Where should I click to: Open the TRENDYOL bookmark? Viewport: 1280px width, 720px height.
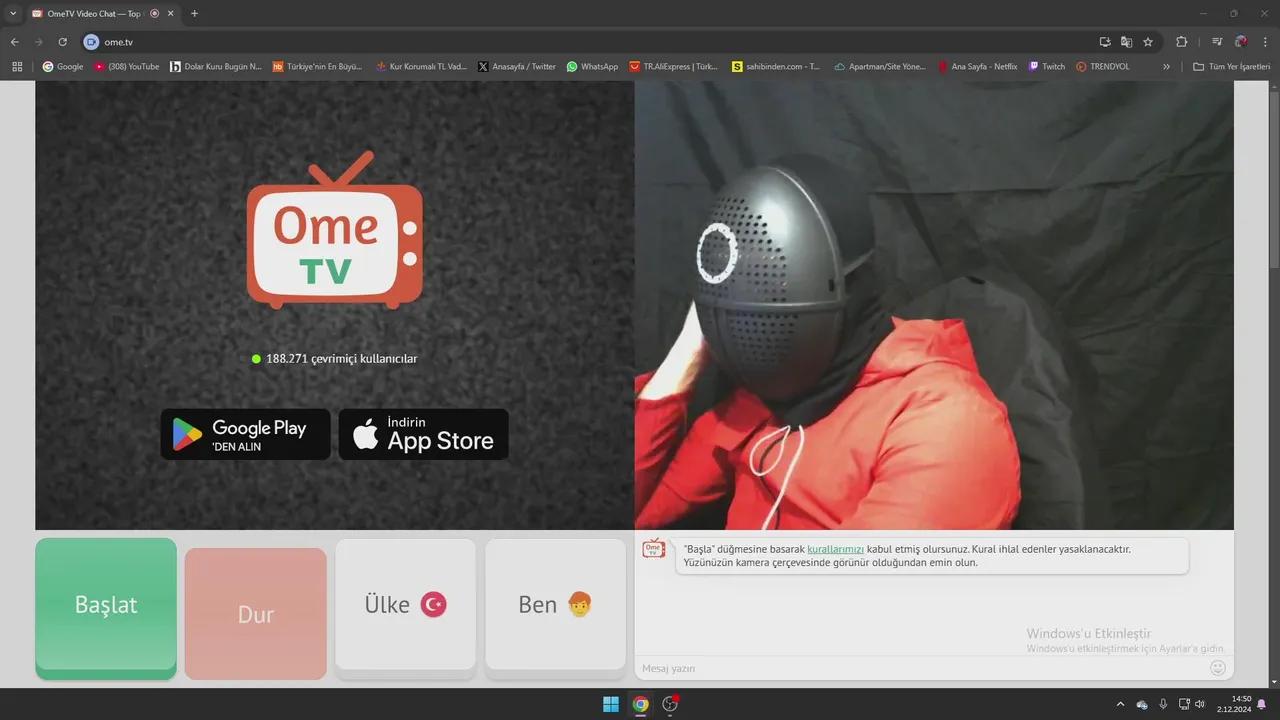1103,67
